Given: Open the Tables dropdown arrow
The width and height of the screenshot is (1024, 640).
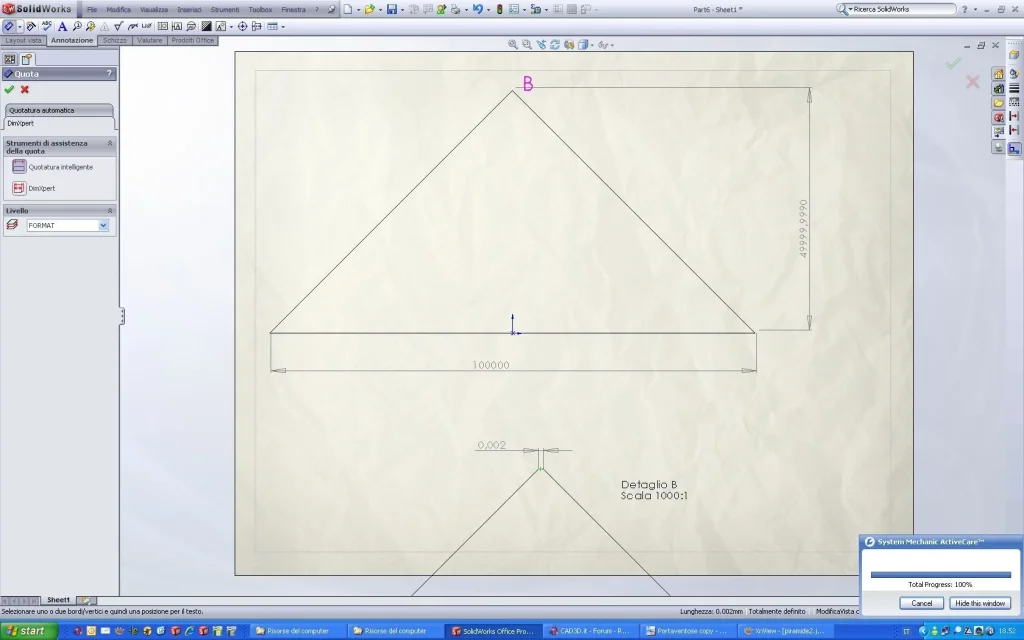Looking at the screenshot, I should 283,27.
